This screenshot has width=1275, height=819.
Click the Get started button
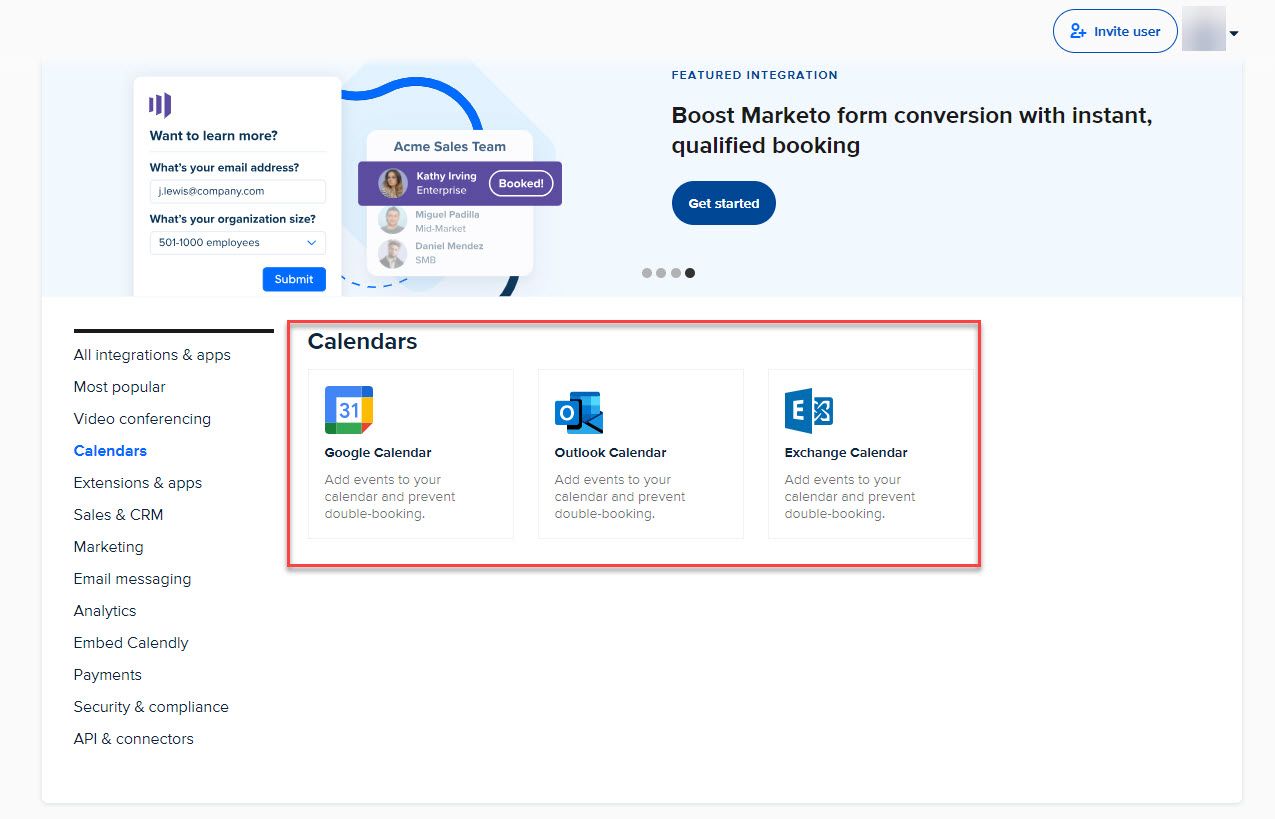[723, 203]
